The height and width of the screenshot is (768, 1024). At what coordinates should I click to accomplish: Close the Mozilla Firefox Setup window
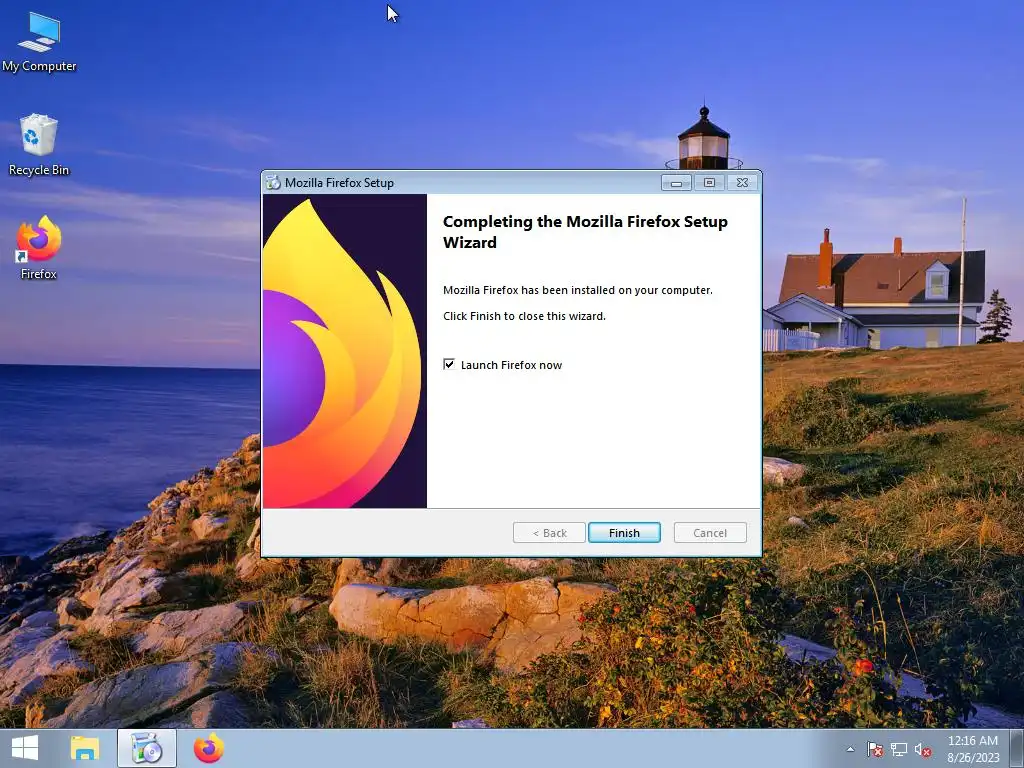tap(743, 183)
